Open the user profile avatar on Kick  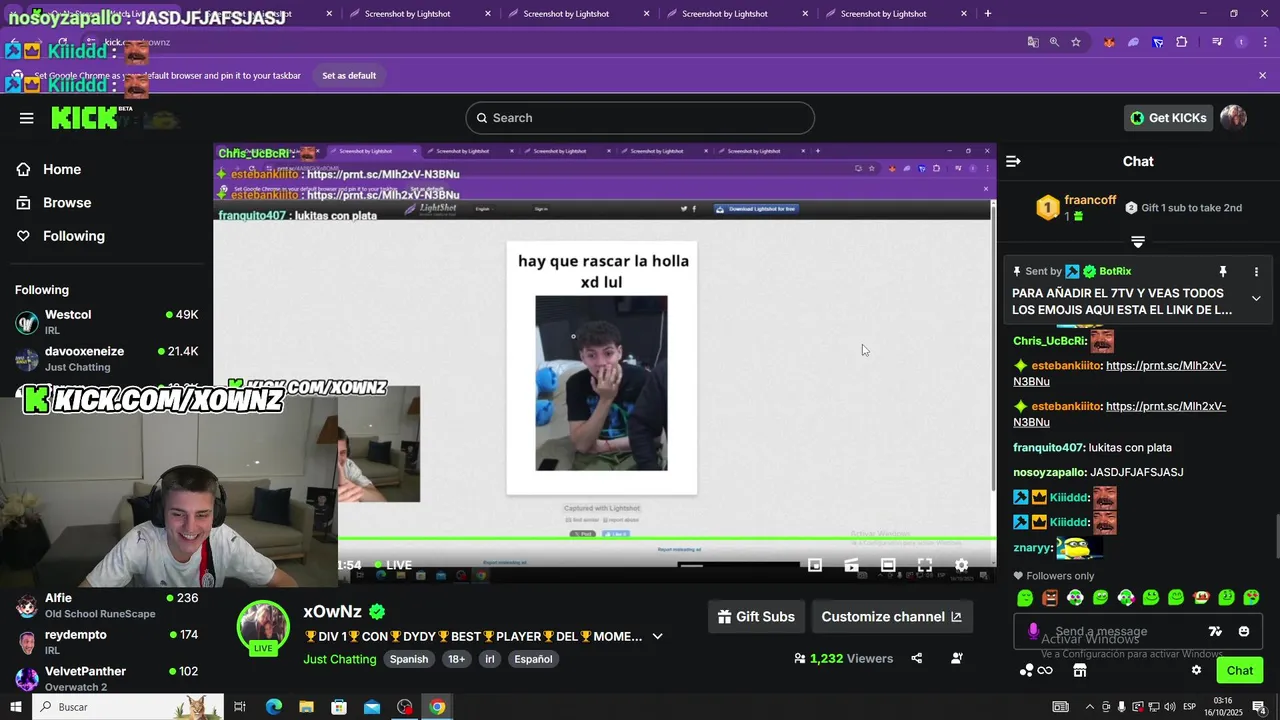[x=1233, y=118]
